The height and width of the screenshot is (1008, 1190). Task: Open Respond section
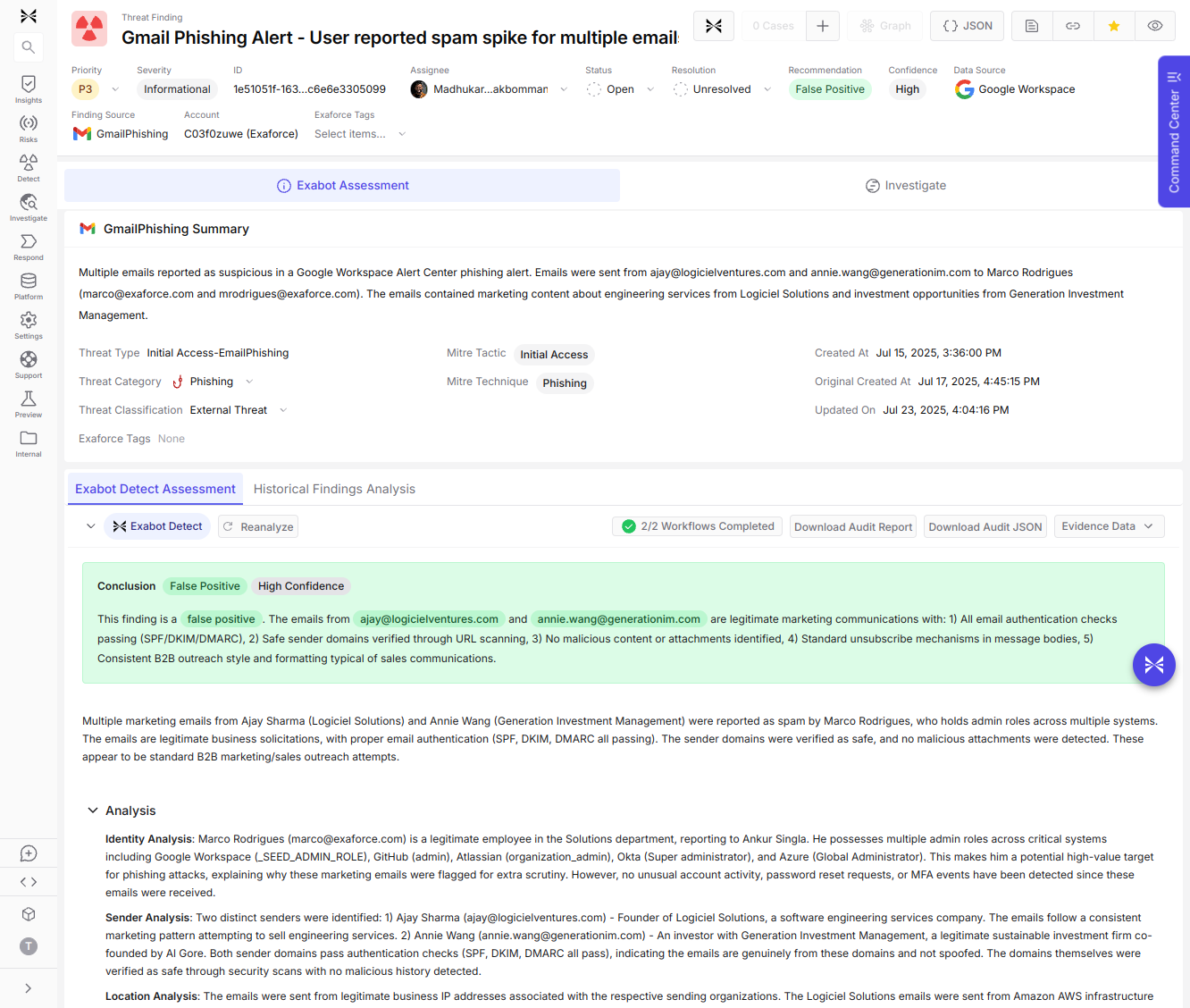click(29, 246)
